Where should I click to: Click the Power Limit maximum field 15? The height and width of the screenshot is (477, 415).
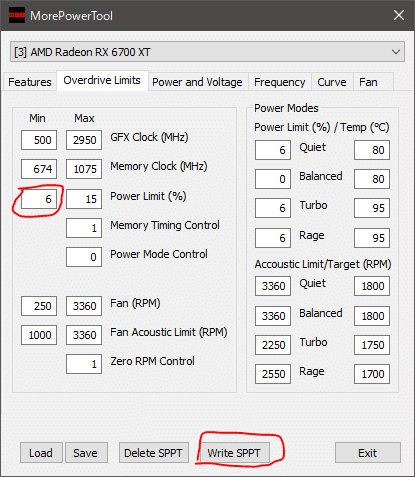[84, 199]
